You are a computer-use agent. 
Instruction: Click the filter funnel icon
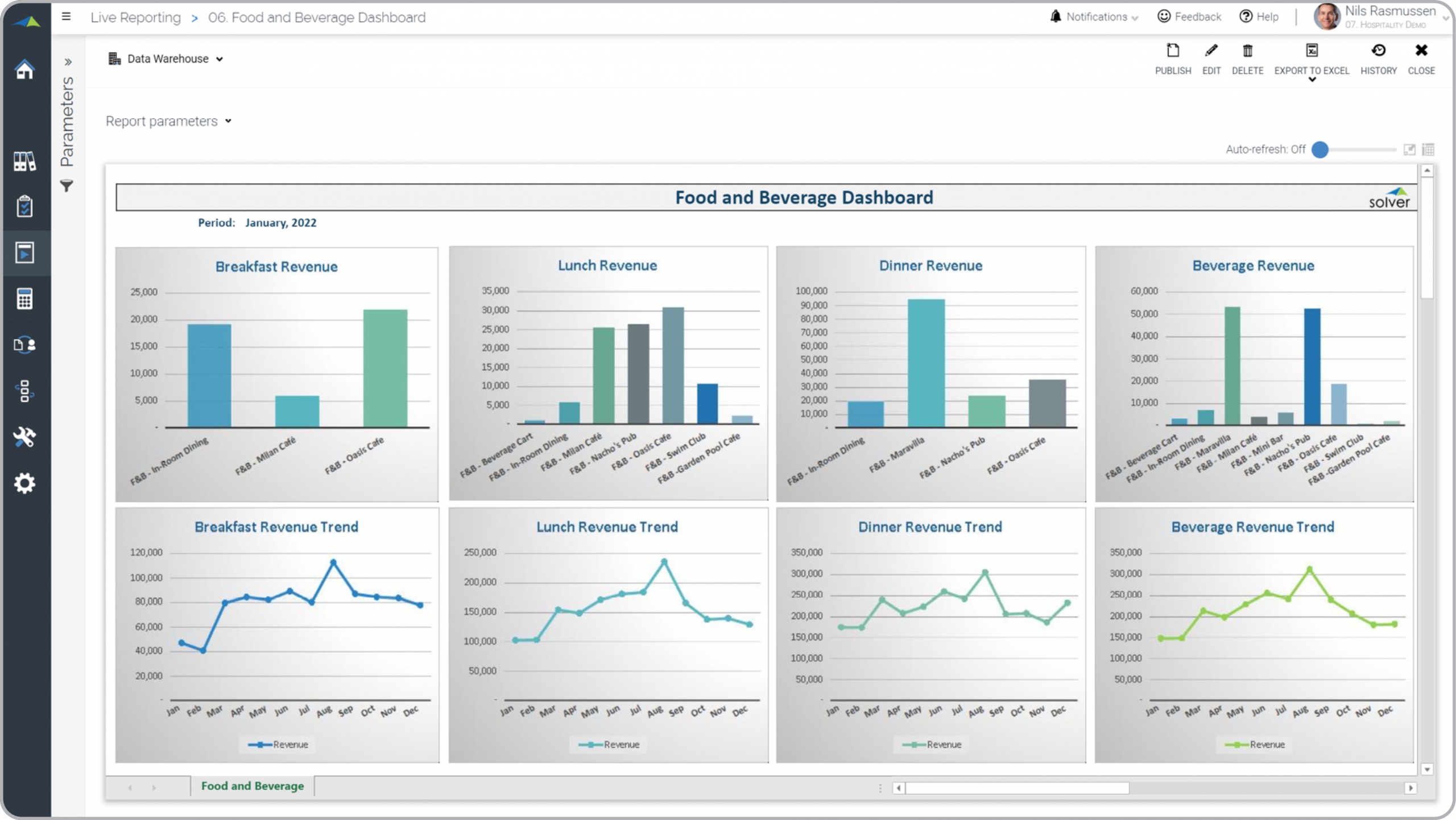[x=67, y=186]
